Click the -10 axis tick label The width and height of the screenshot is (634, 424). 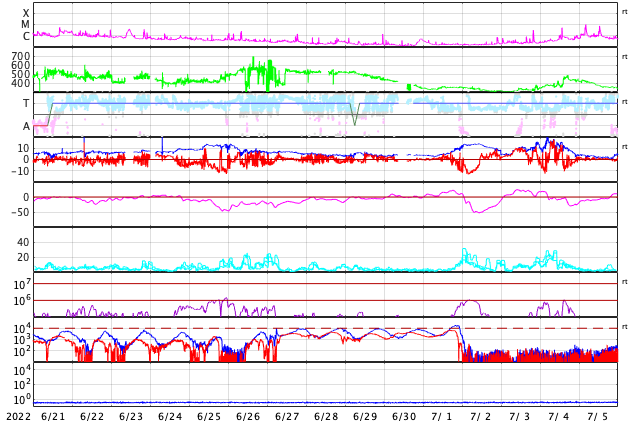[x=20, y=171]
